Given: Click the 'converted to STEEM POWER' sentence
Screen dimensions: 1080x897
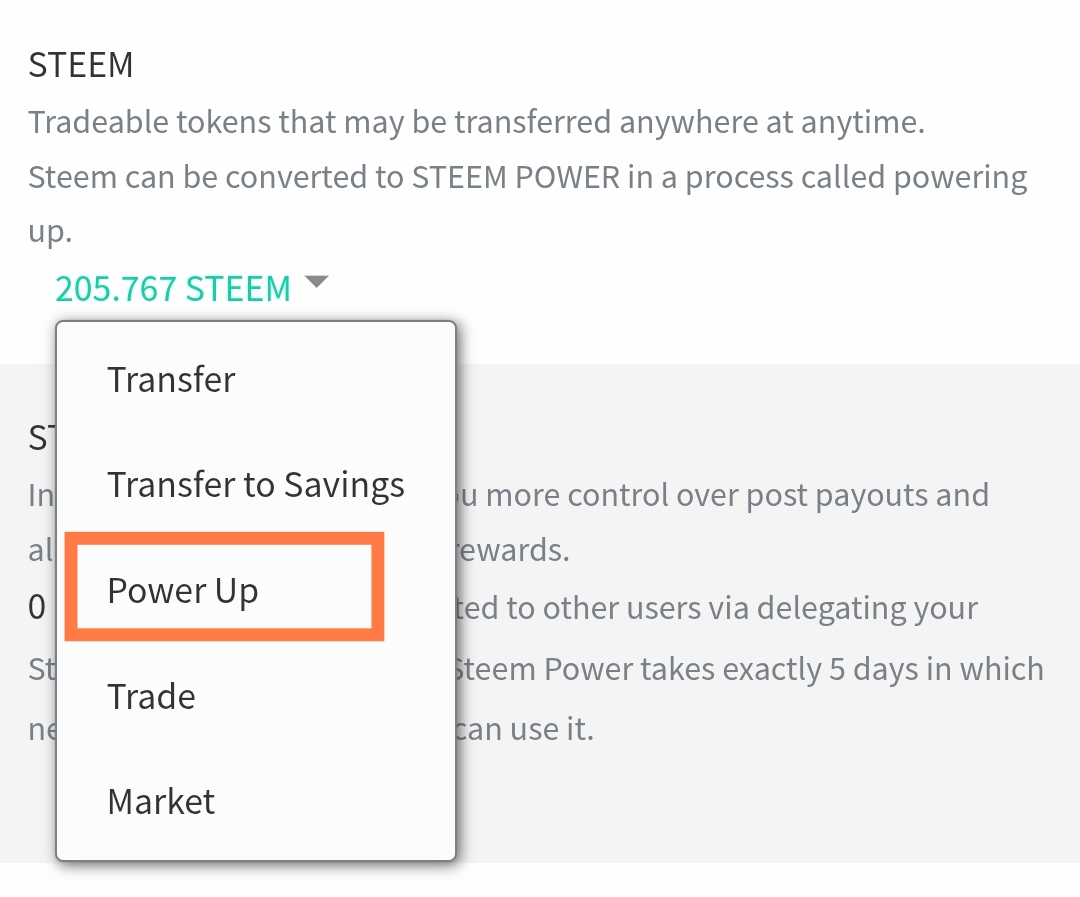Looking at the screenshot, I should coord(528,178).
